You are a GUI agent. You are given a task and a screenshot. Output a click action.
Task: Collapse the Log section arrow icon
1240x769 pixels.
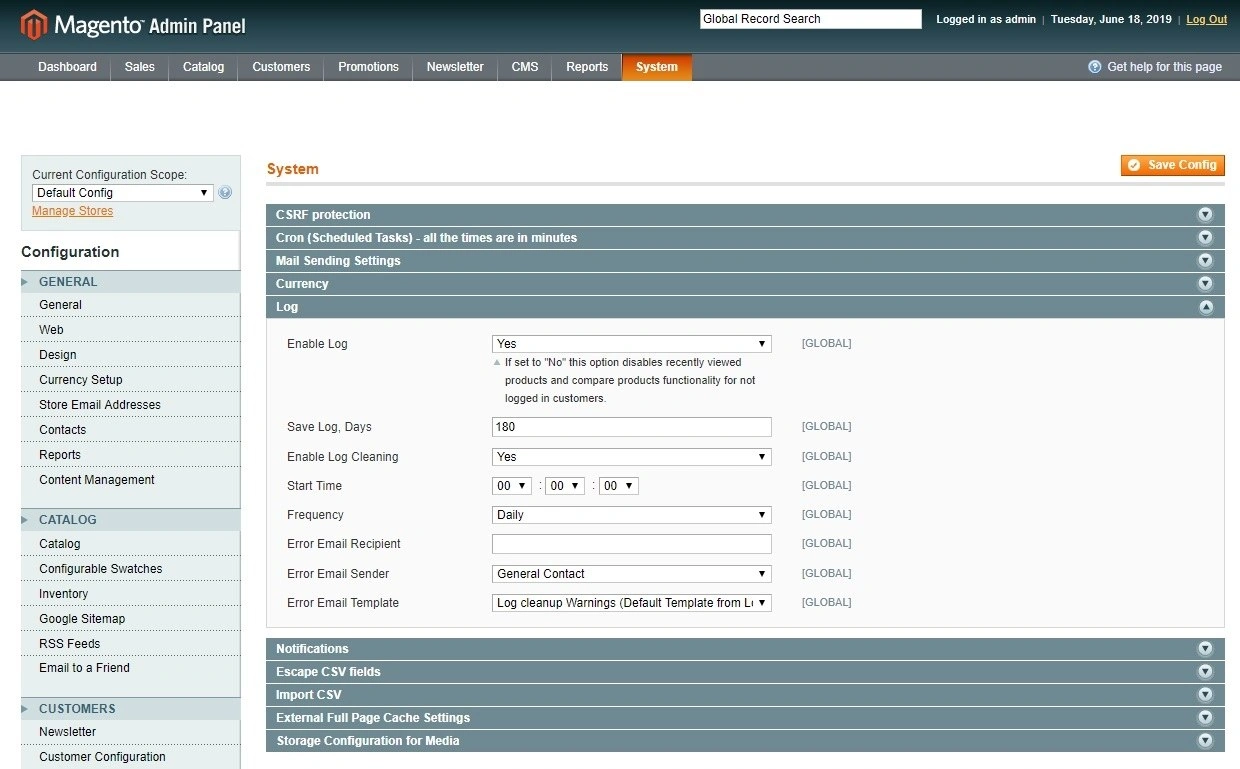pyautogui.click(x=1205, y=307)
